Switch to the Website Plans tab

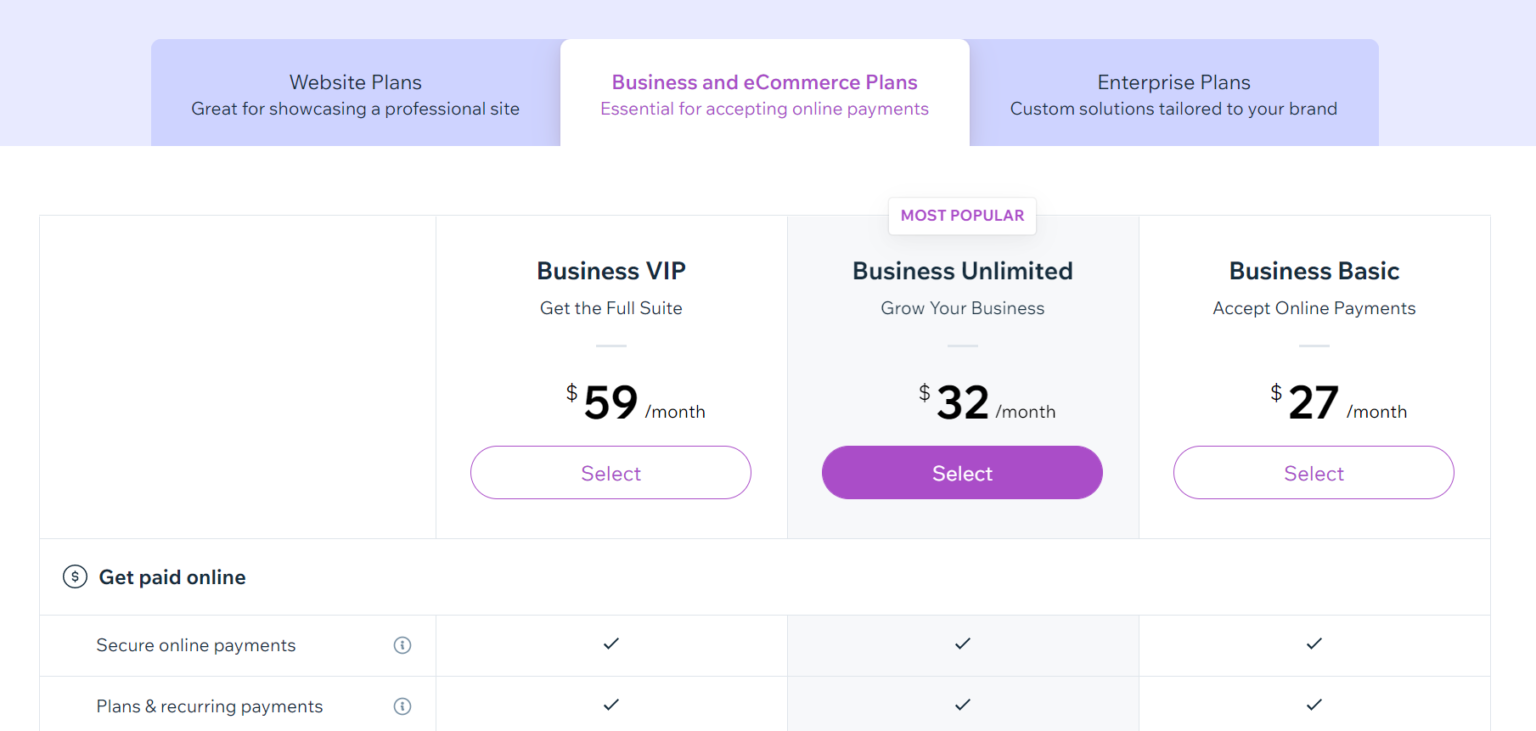[355, 92]
